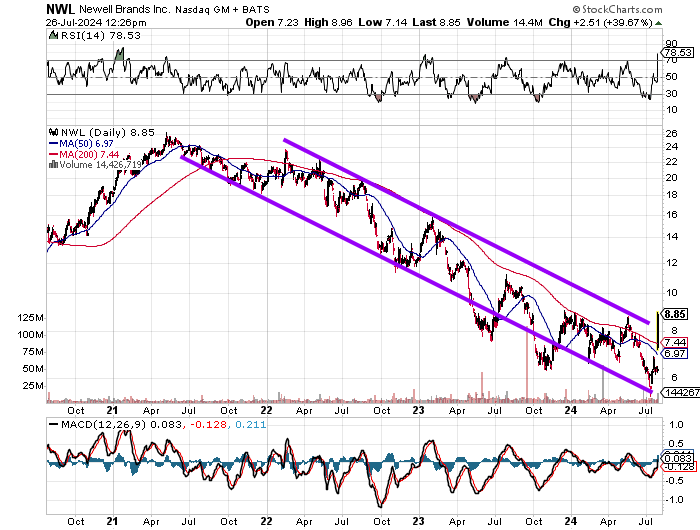
Task: Select the lower purple channel trendline
Action: 420,271
